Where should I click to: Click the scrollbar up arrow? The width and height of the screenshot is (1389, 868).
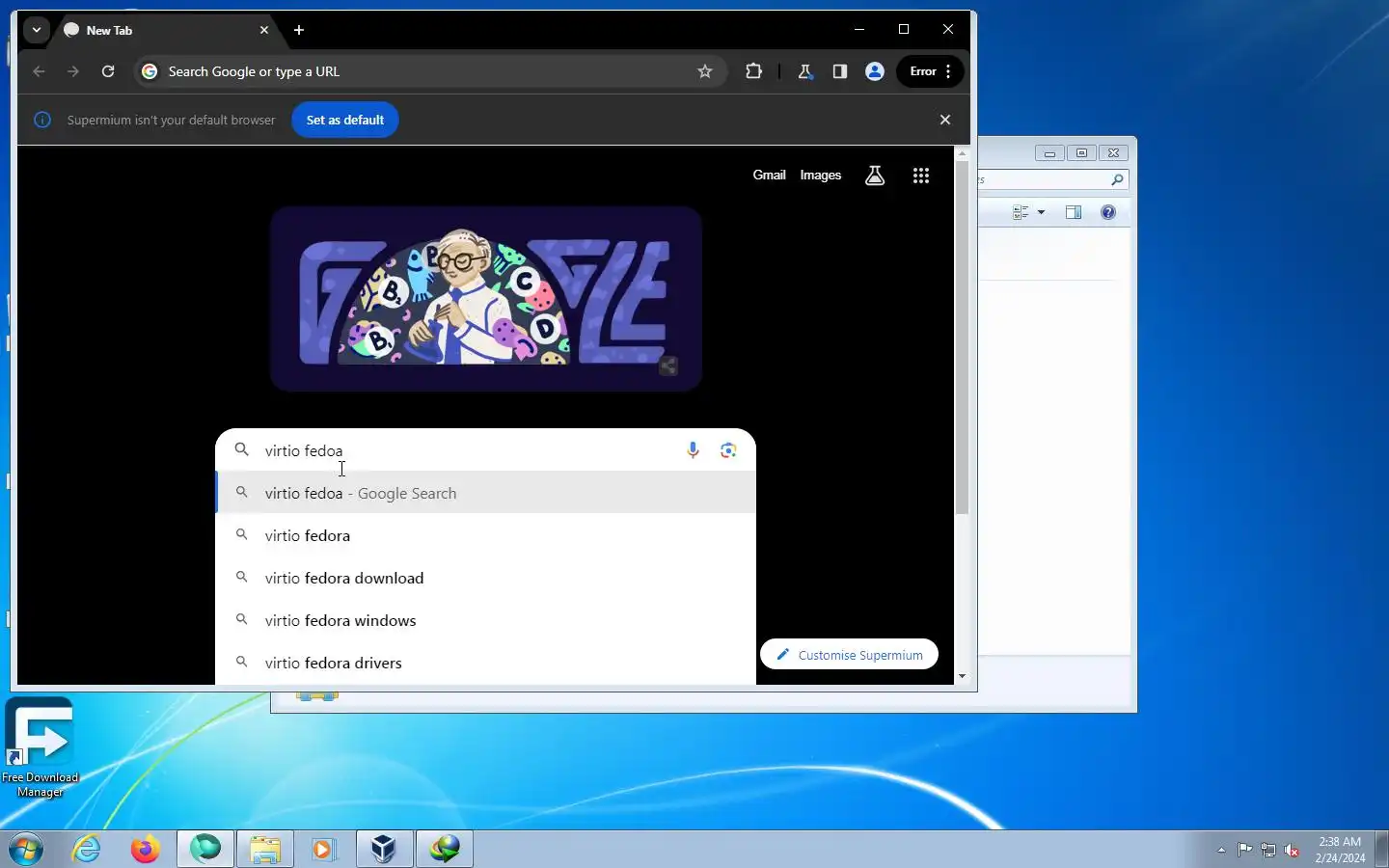coord(962,153)
